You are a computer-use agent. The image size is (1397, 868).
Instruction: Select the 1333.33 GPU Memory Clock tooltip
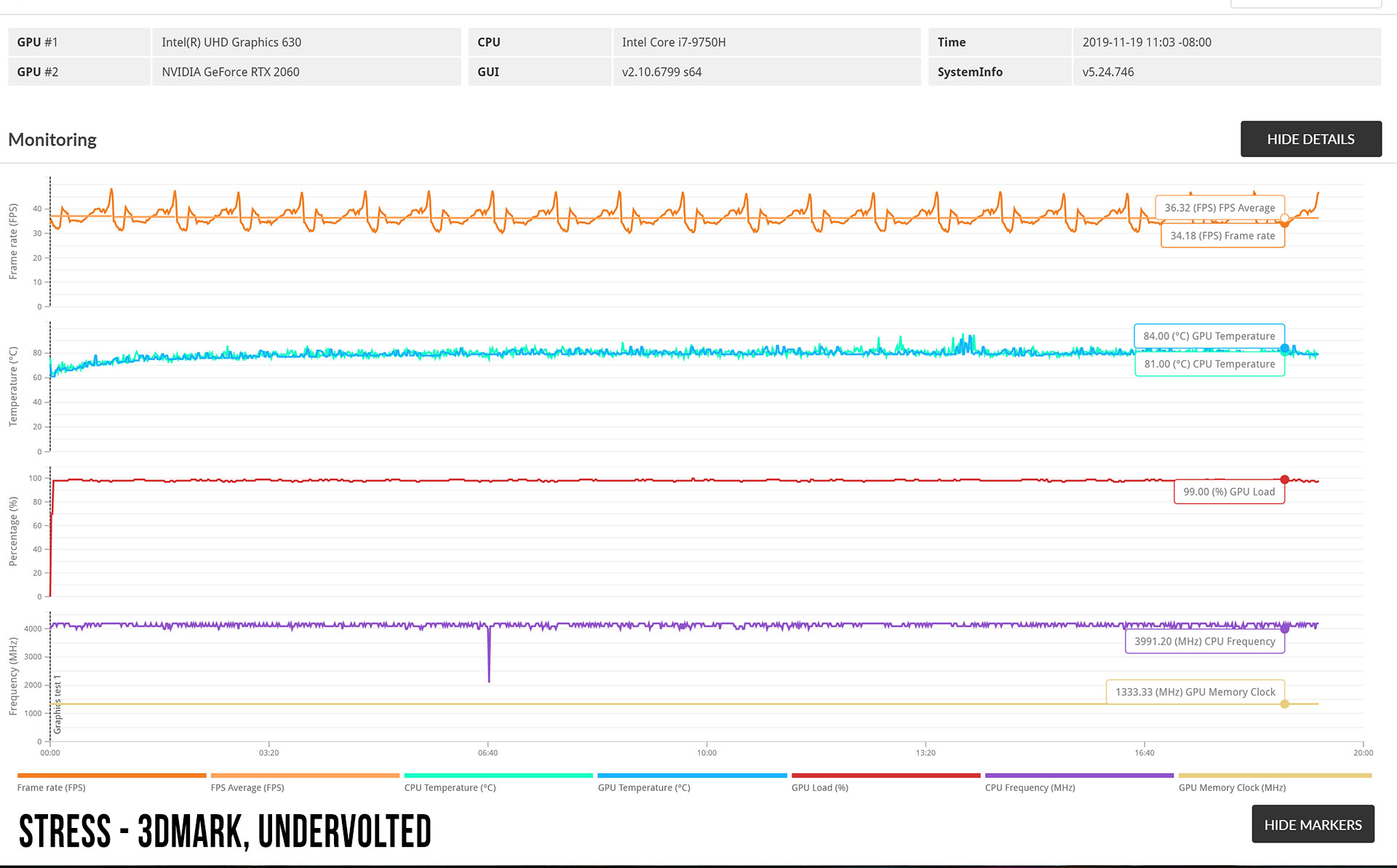[x=1195, y=692]
